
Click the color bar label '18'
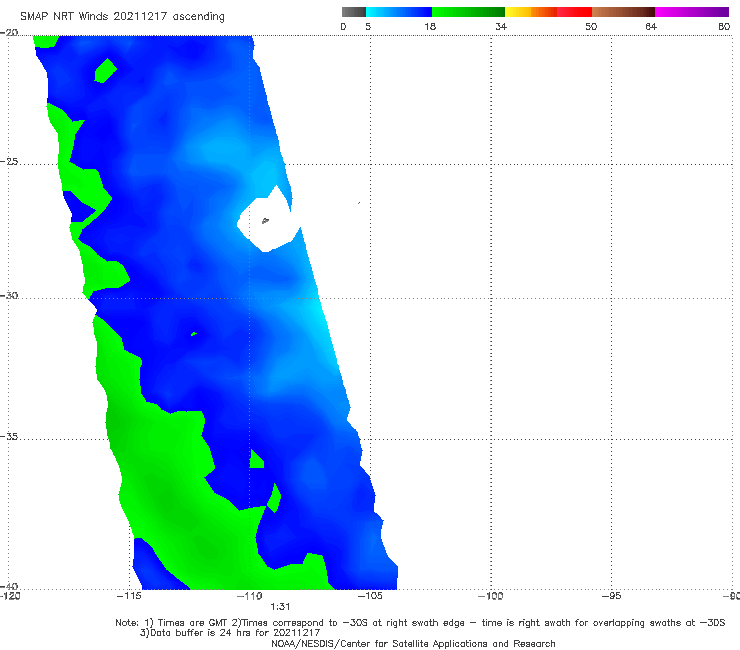click(x=430, y=26)
